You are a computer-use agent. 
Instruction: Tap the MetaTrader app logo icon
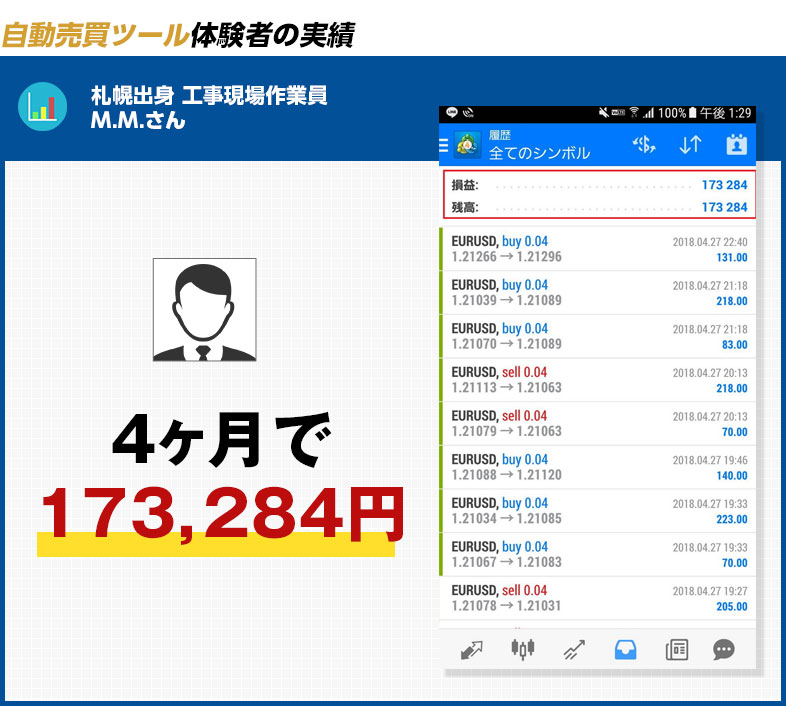click(x=467, y=145)
